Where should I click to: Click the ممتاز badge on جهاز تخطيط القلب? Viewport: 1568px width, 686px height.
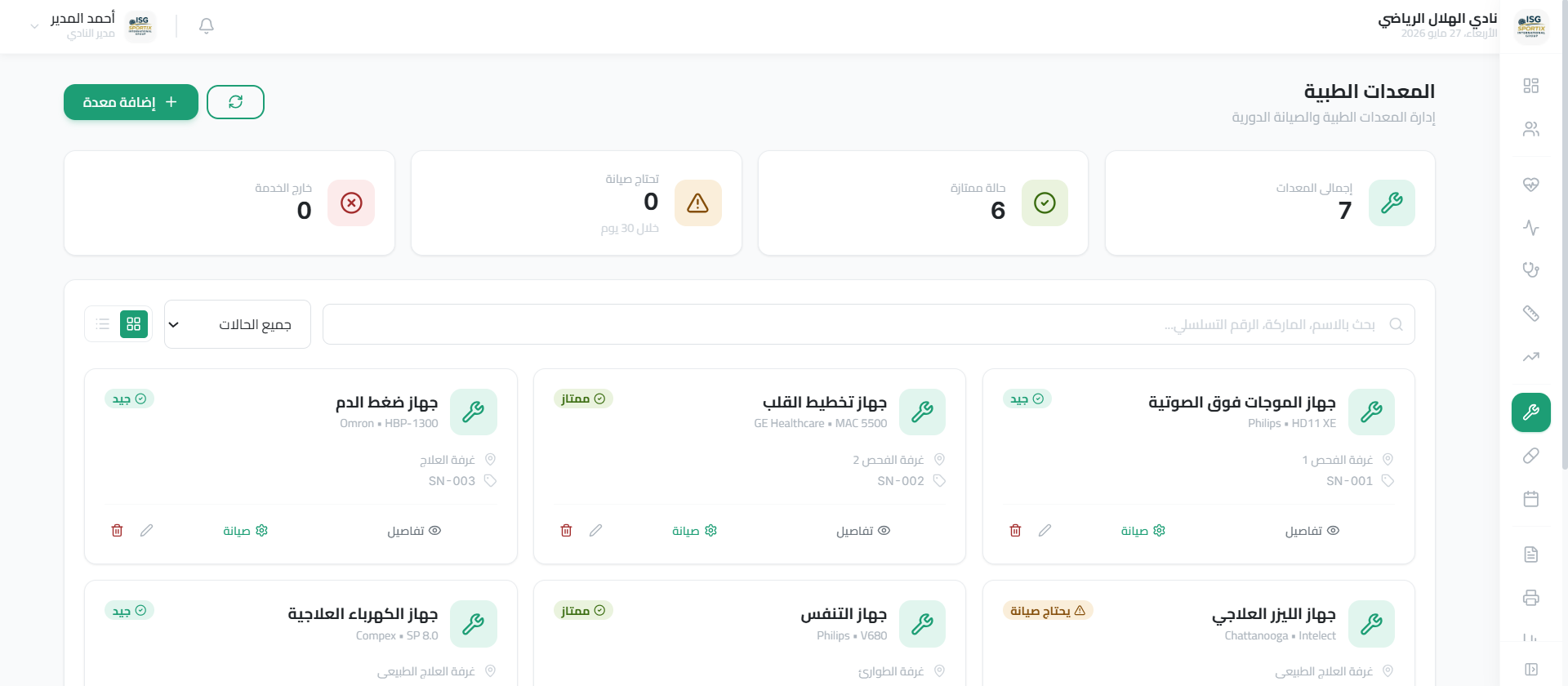[x=583, y=399]
